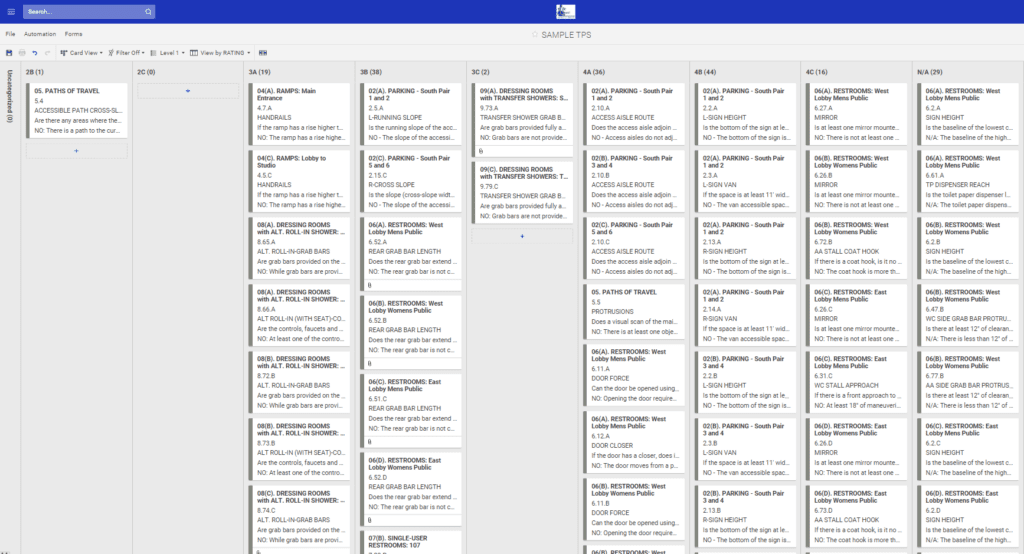Click the logo in the top bar

566,11
